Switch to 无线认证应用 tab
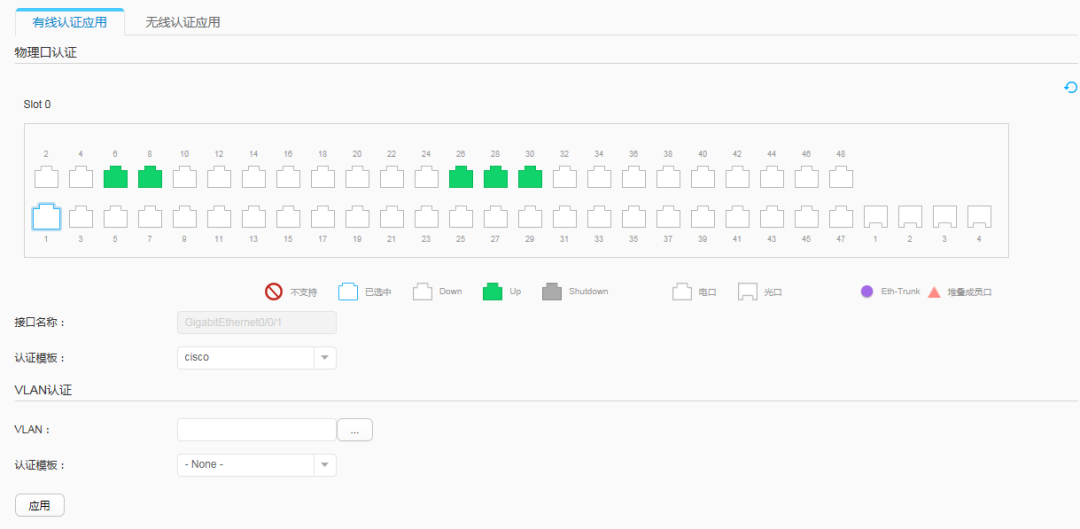Screen dimensions: 1080x529 [183, 22]
